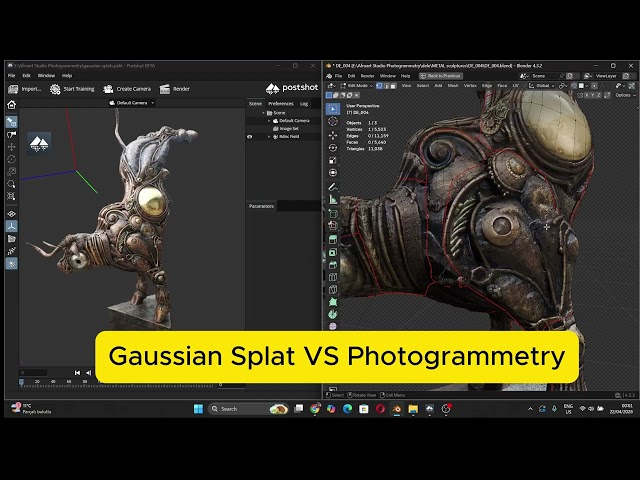Select the Select Box tool in Blender
Screen dimensions: 640x480
pyautogui.click(x=333, y=109)
